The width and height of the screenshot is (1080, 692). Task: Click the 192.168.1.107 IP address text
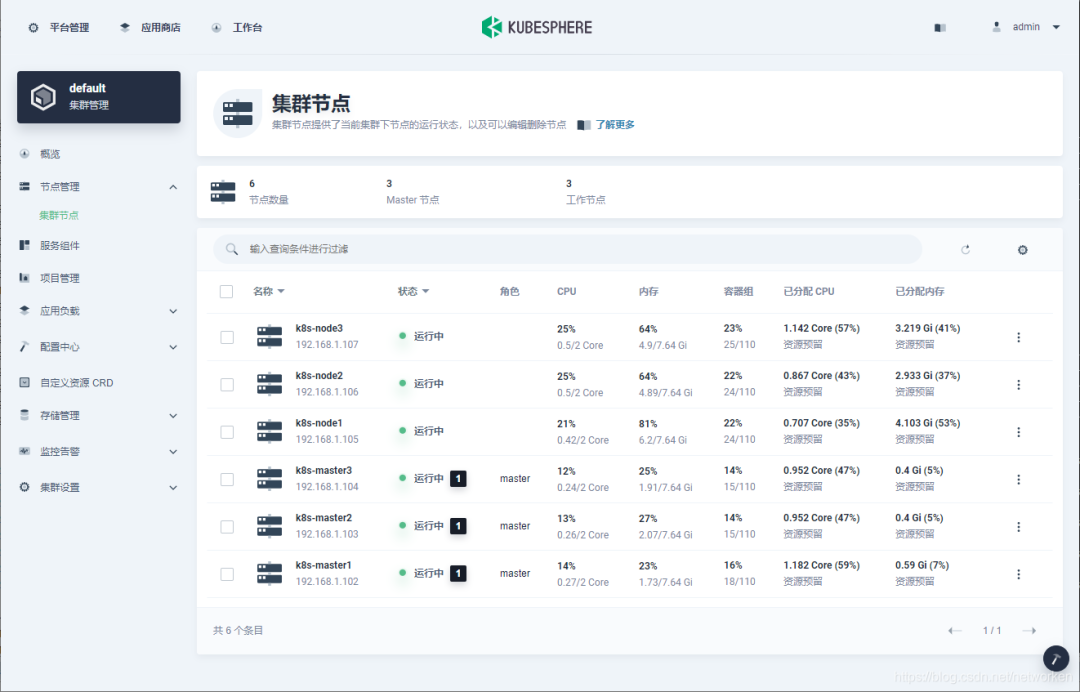(327, 344)
